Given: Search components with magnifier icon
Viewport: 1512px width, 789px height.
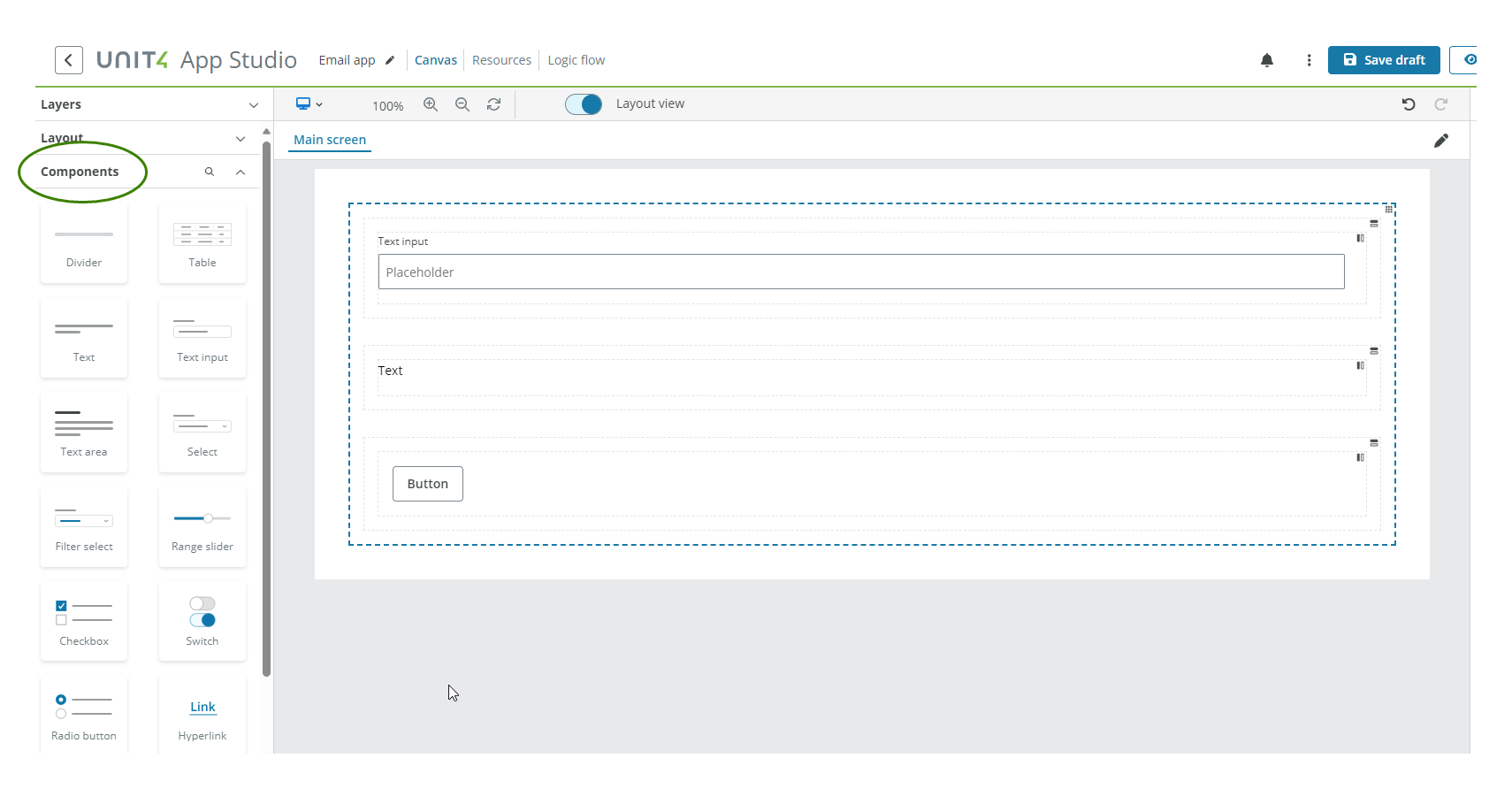Looking at the screenshot, I should (x=210, y=172).
